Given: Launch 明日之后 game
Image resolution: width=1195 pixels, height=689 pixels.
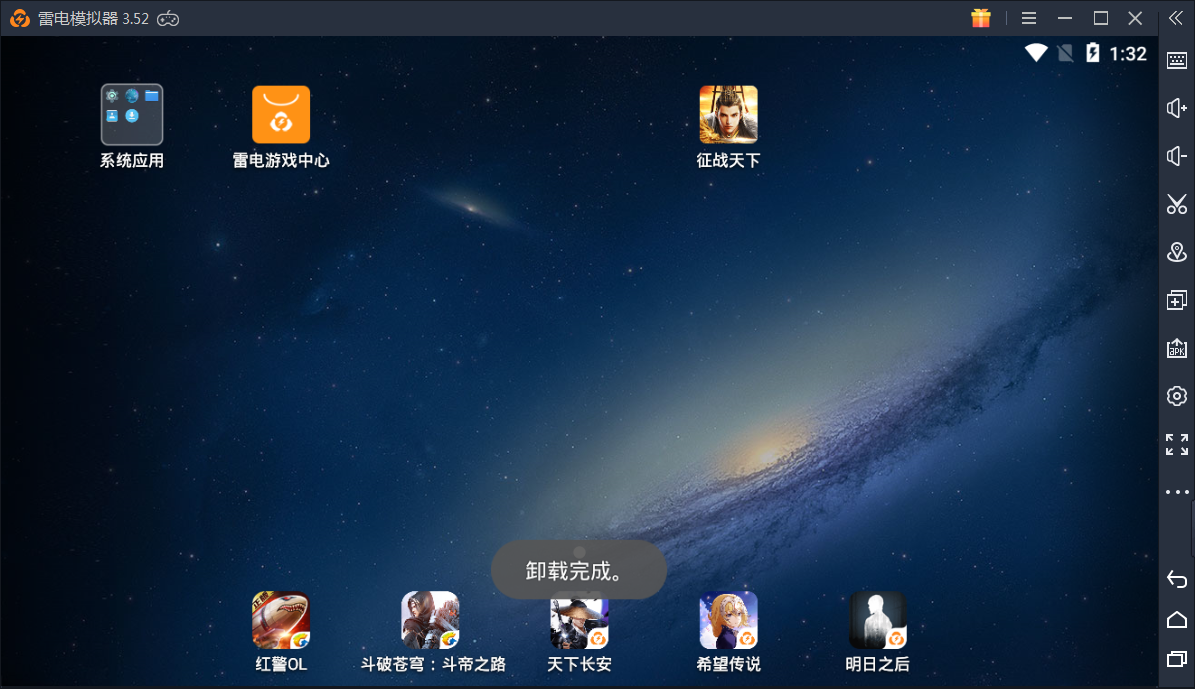Looking at the screenshot, I should click(878, 620).
